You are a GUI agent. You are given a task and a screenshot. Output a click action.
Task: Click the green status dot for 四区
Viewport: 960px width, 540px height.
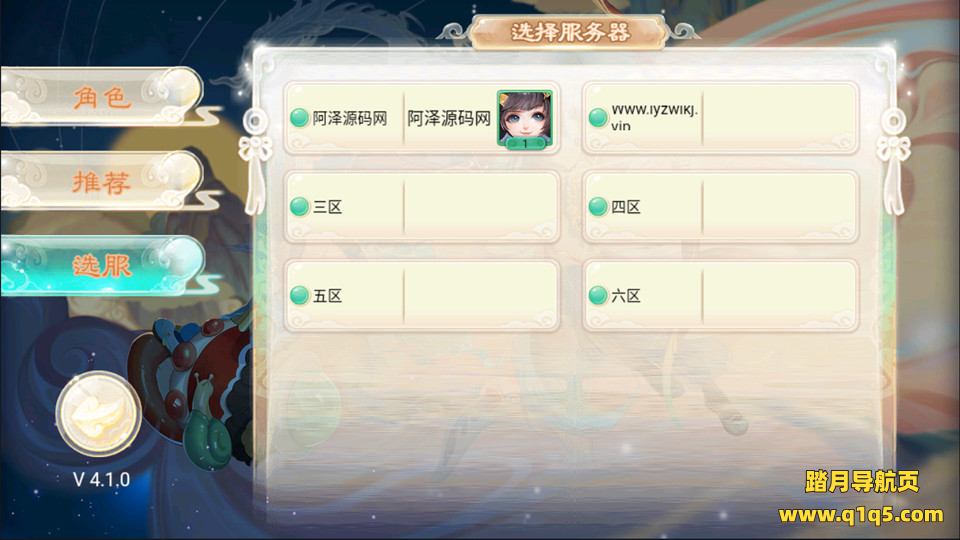pyautogui.click(x=598, y=207)
